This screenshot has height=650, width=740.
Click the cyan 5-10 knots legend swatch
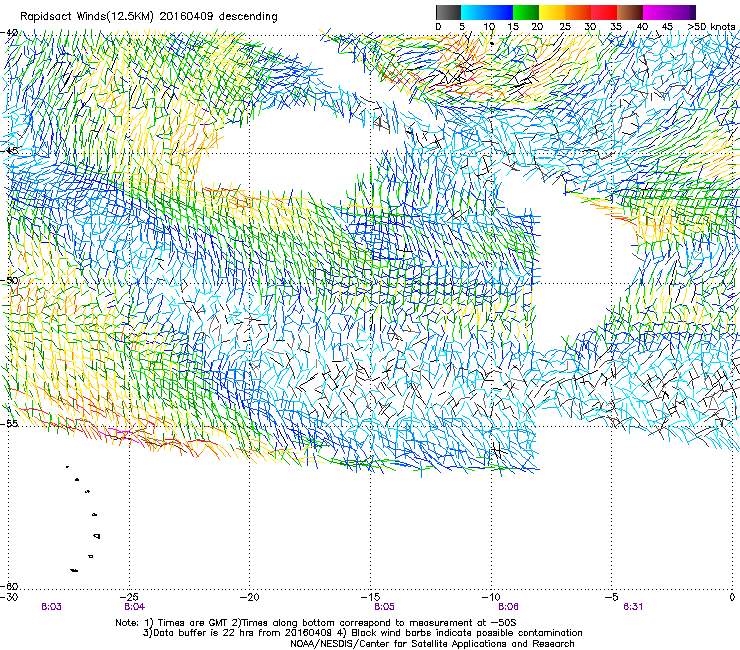[x=474, y=12]
